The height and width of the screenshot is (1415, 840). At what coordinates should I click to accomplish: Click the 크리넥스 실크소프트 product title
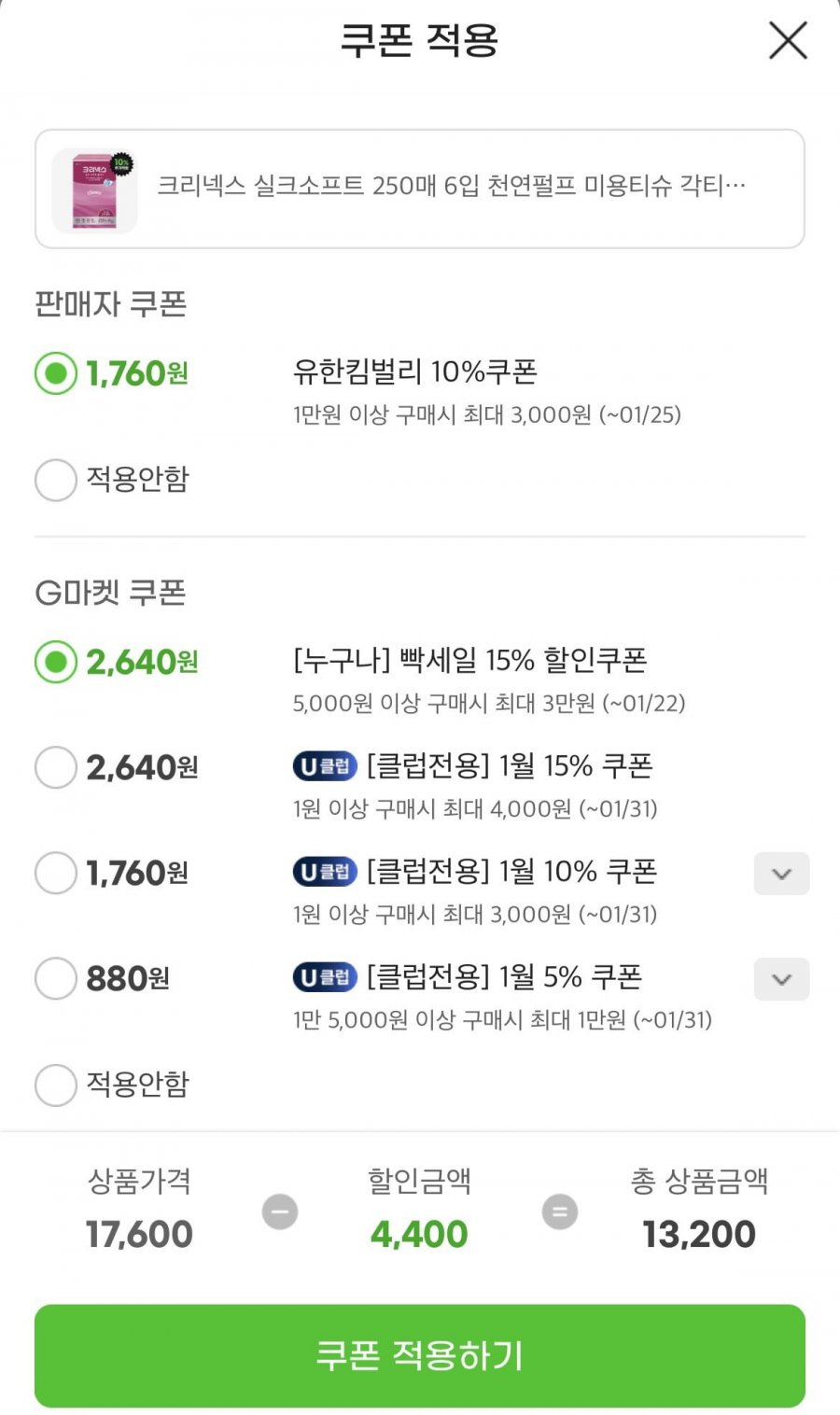[x=451, y=186]
